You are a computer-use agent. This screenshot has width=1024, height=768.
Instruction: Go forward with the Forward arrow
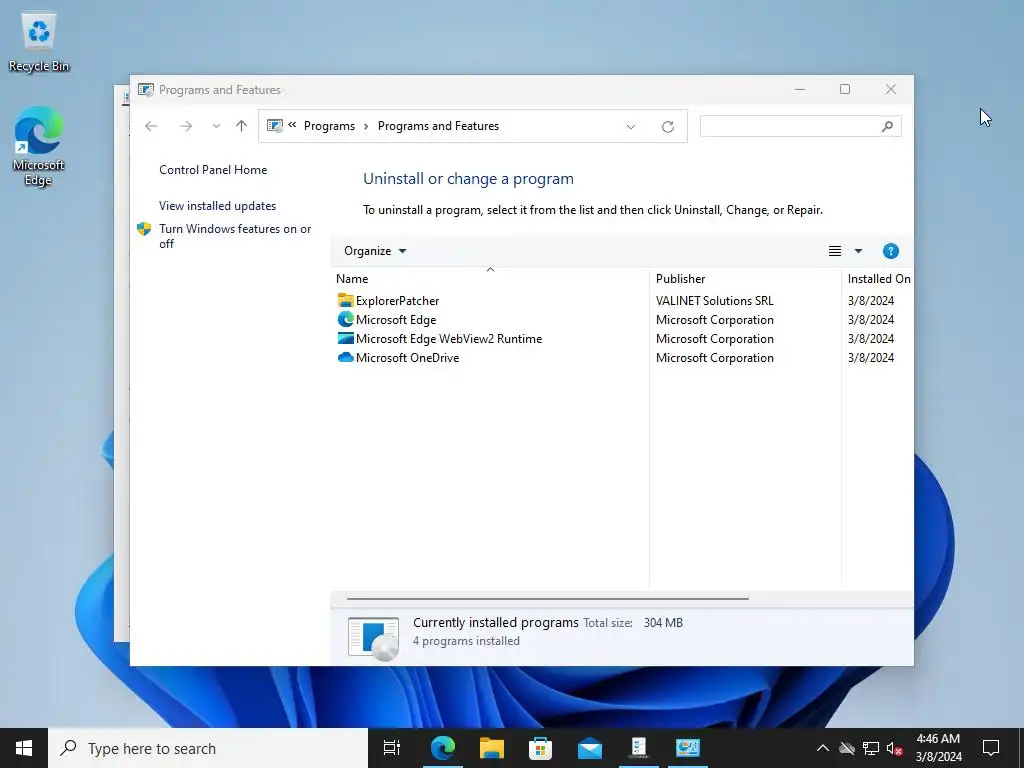tap(185, 126)
